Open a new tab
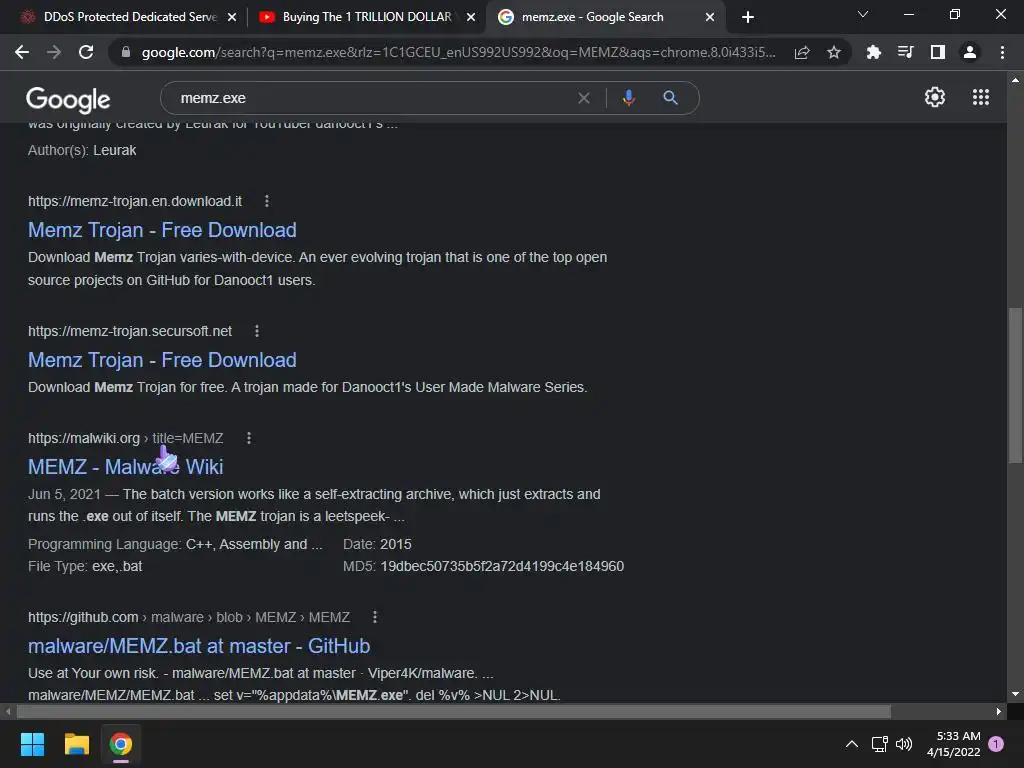 pos(748,17)
